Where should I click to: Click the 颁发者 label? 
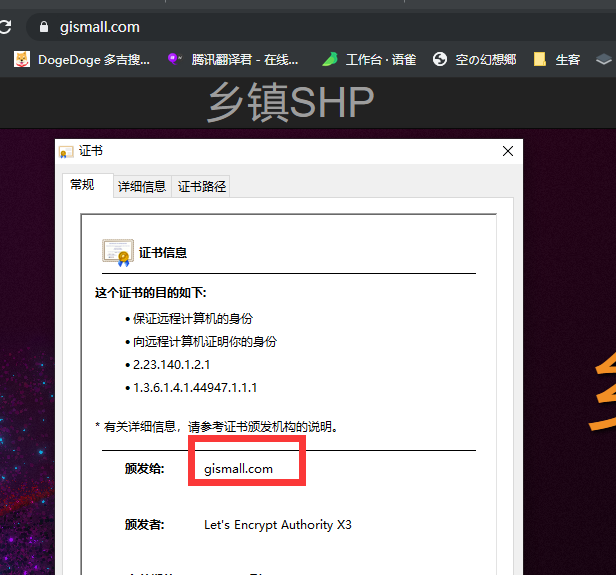[x=145, y=525]
